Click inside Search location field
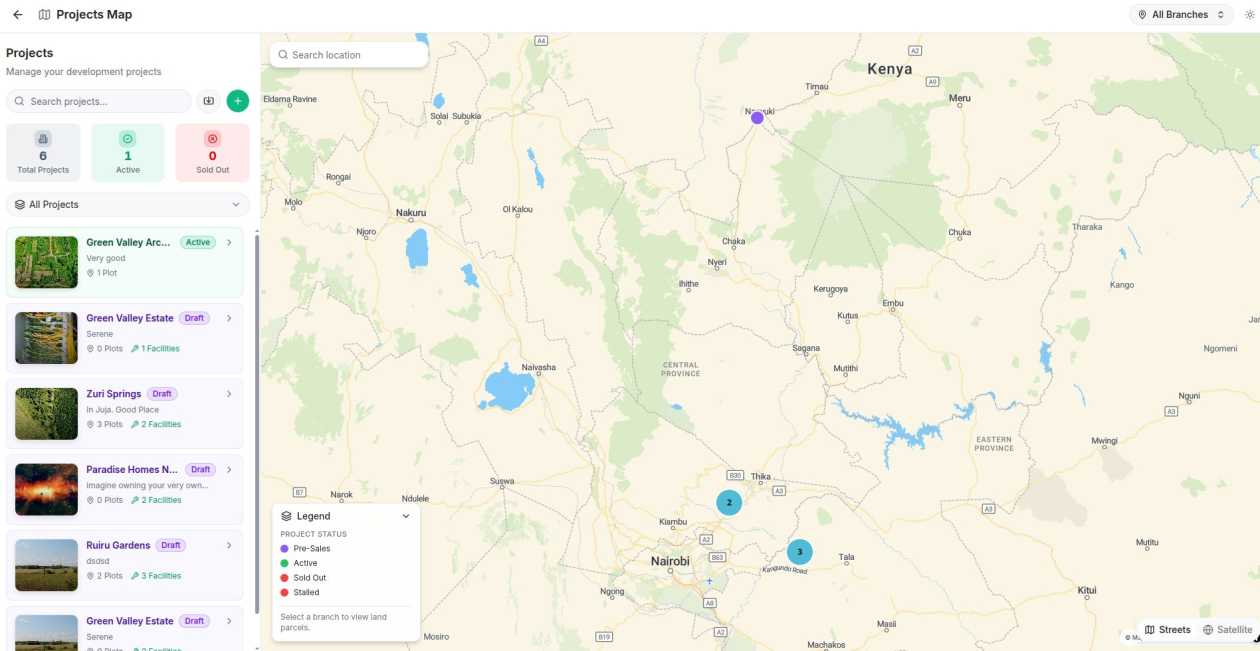Image resolution: width=1260 pixels, height=651 pixels. [x=348, y=55]
